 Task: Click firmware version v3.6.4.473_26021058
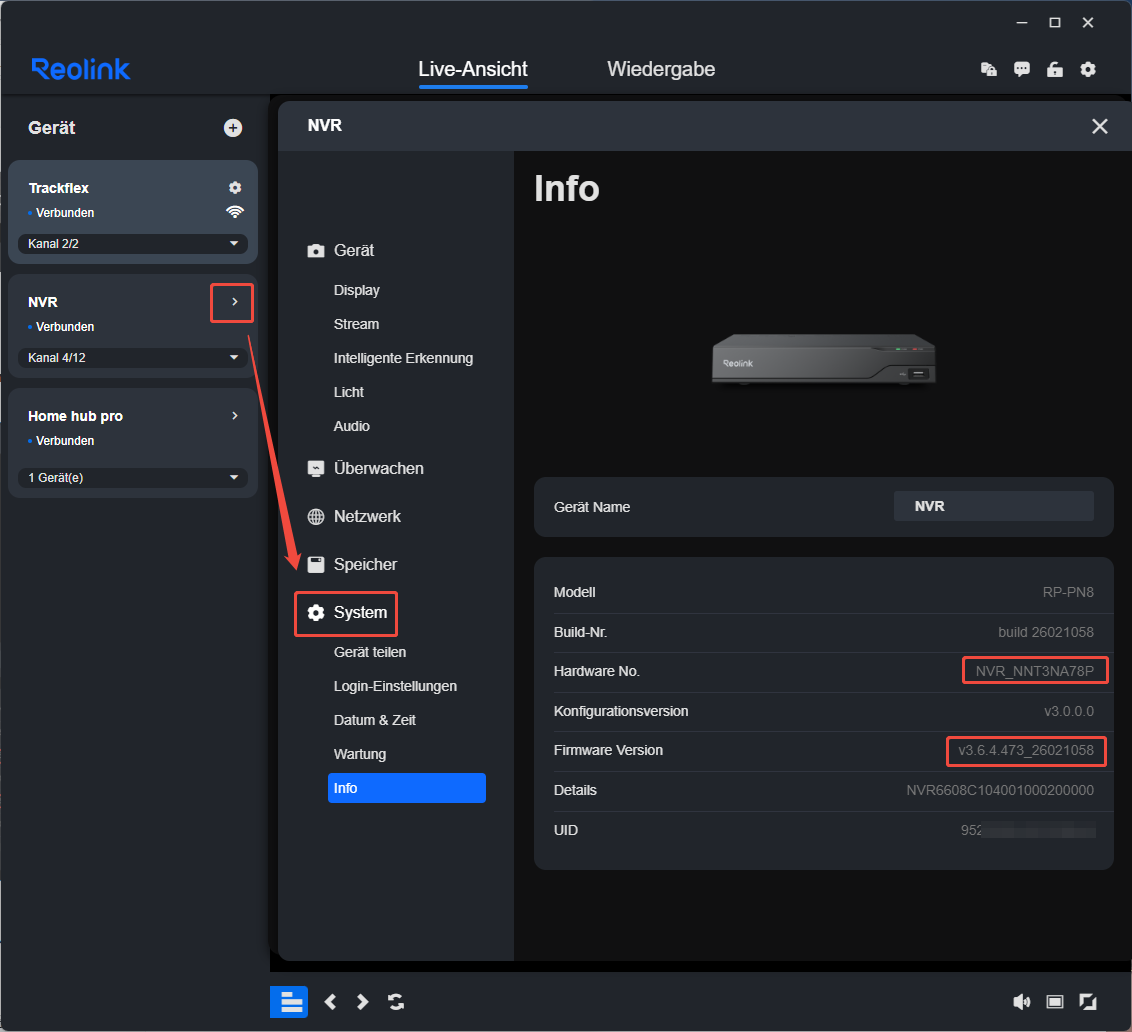click(1026, 750)
